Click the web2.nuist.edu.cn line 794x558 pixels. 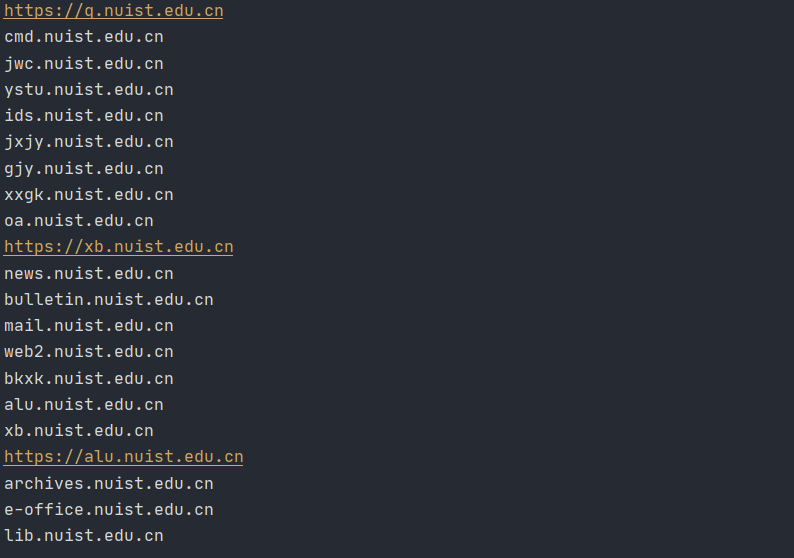89,352
